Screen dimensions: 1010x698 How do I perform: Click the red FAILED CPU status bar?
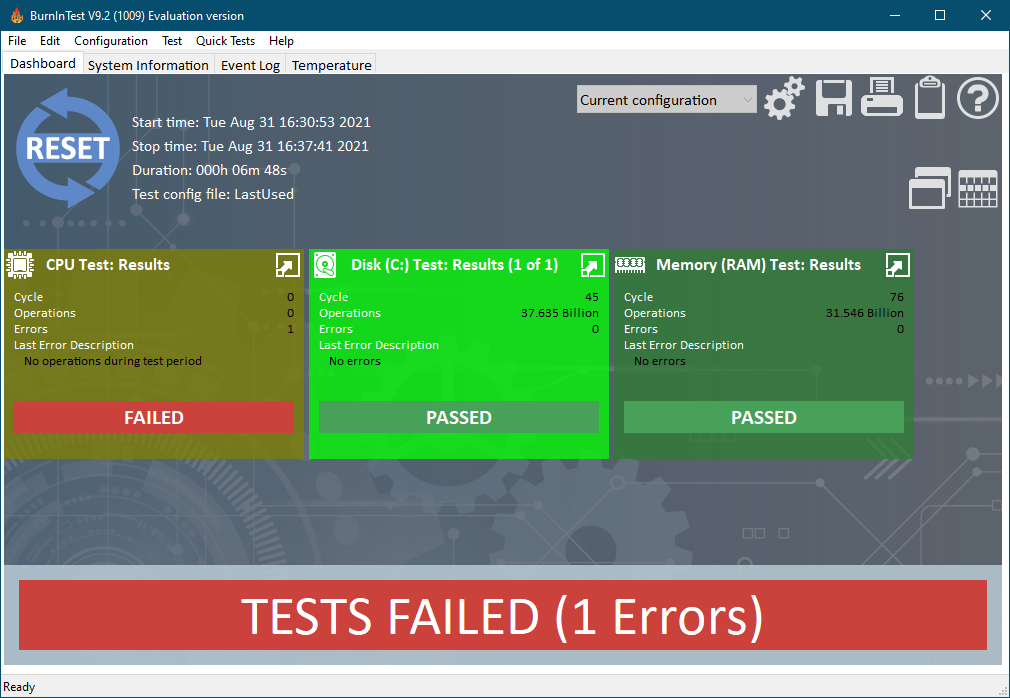154,417
